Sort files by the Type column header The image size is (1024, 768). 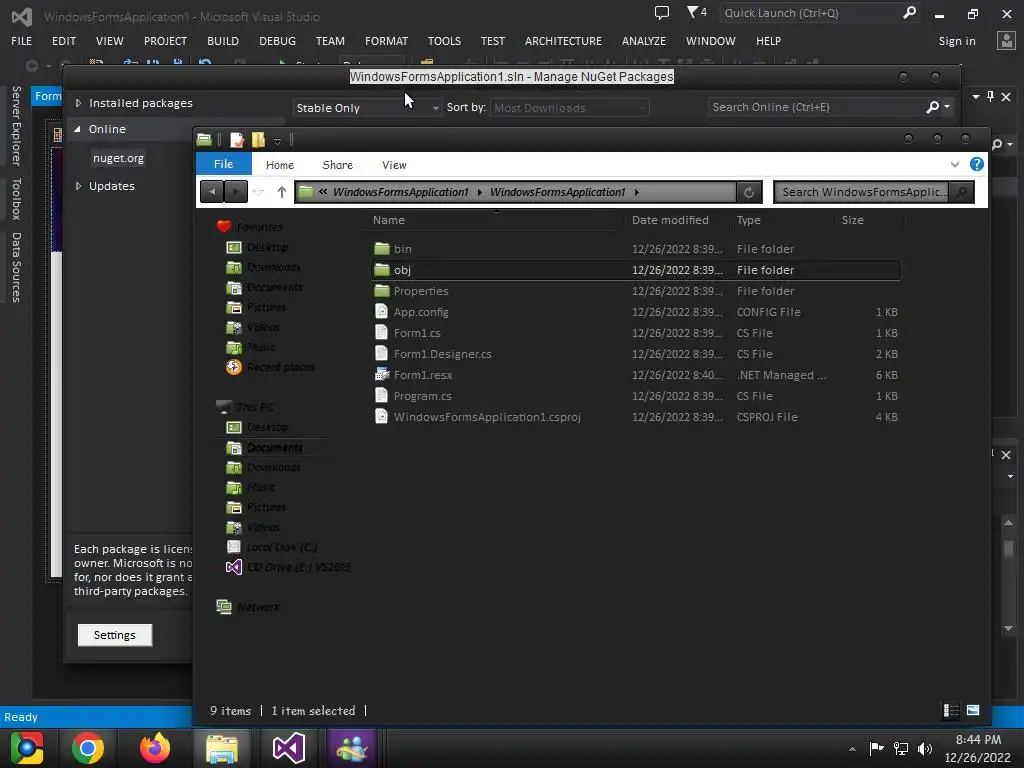coord(748,220)
